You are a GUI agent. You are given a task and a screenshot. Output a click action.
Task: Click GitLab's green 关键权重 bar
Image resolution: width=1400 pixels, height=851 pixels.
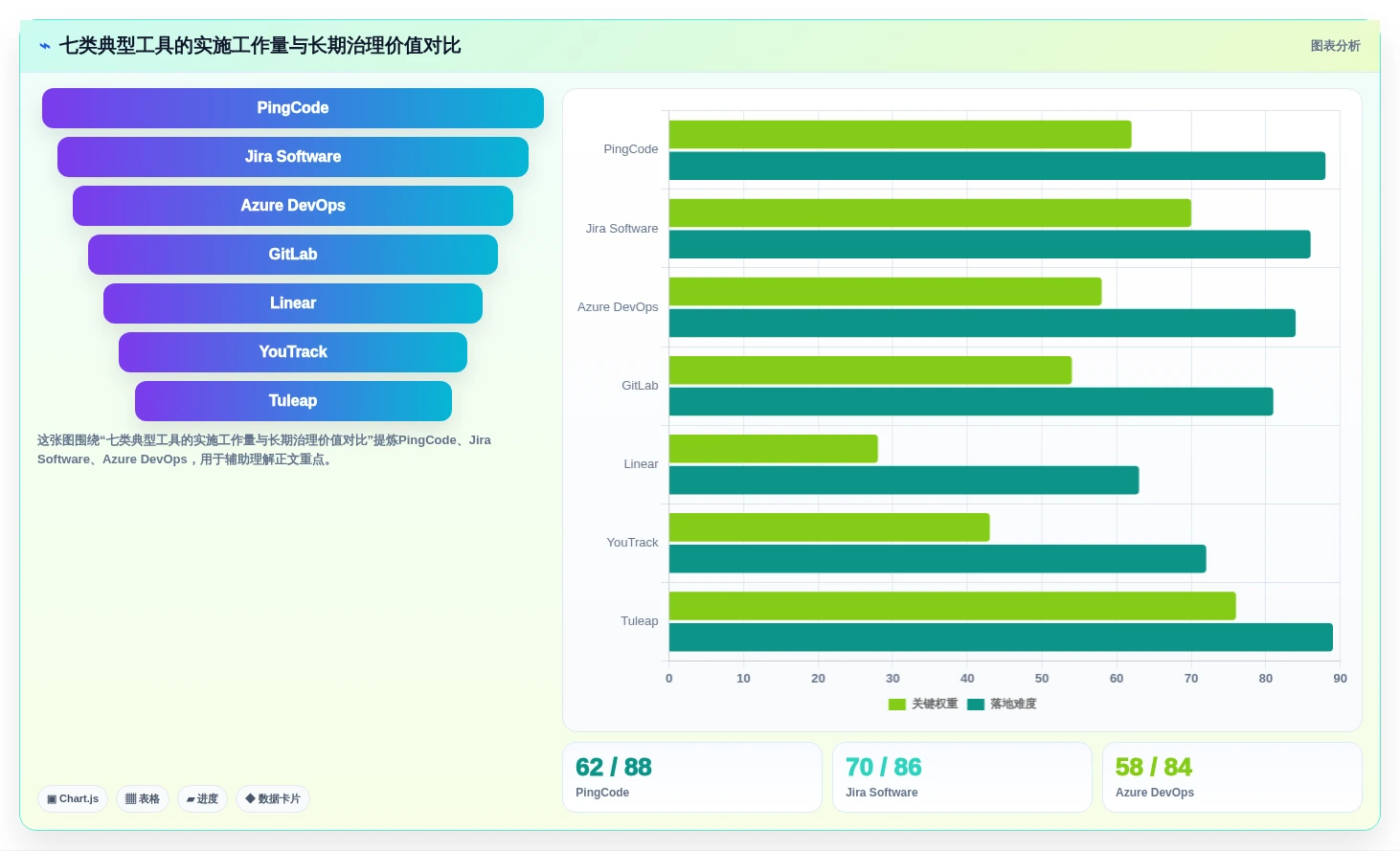pos(870,370)
